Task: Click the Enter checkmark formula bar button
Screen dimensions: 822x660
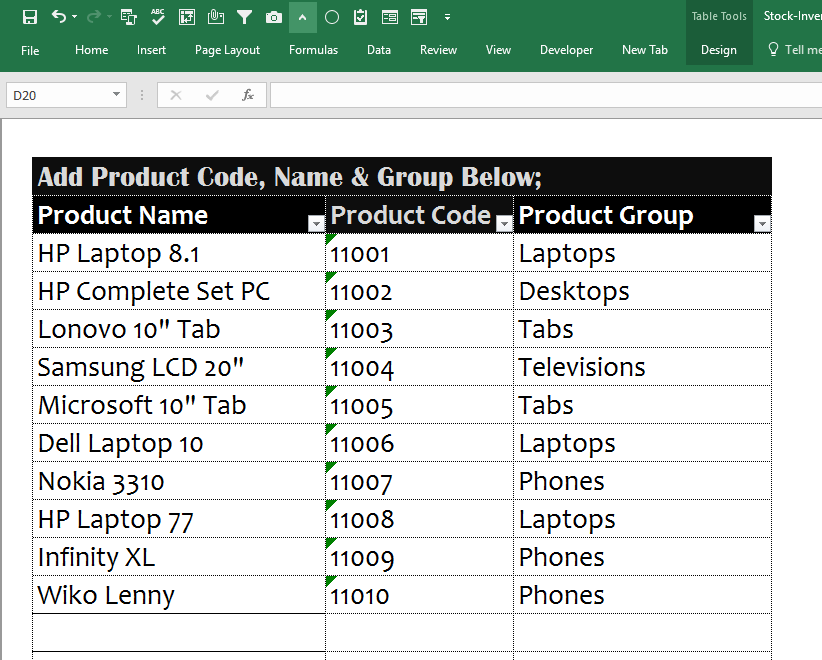Action: [212, 95]
